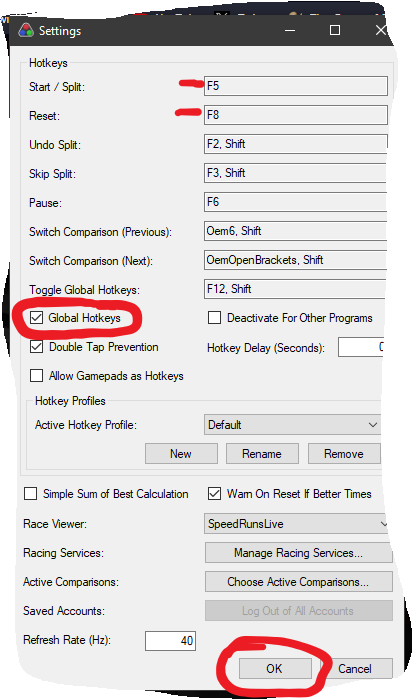Minimize the Settings window
This screenshot has width=412, height=700.
click(290, 30)
